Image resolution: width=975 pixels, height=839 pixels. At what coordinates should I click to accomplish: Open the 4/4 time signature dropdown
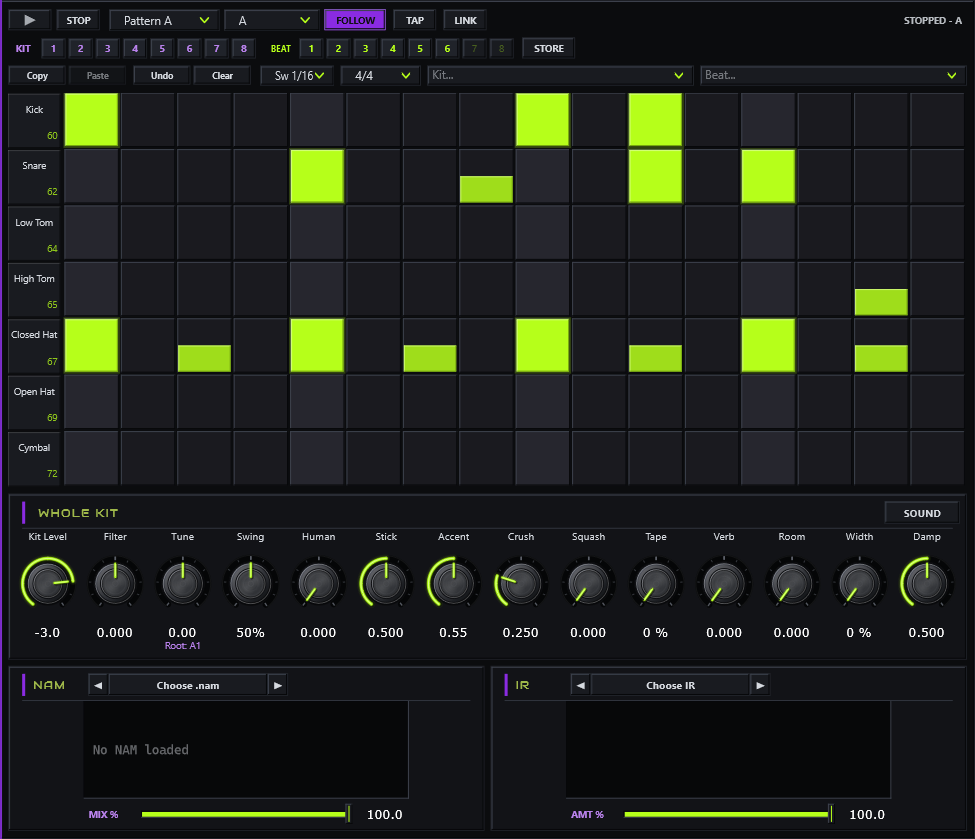[380, 75]
